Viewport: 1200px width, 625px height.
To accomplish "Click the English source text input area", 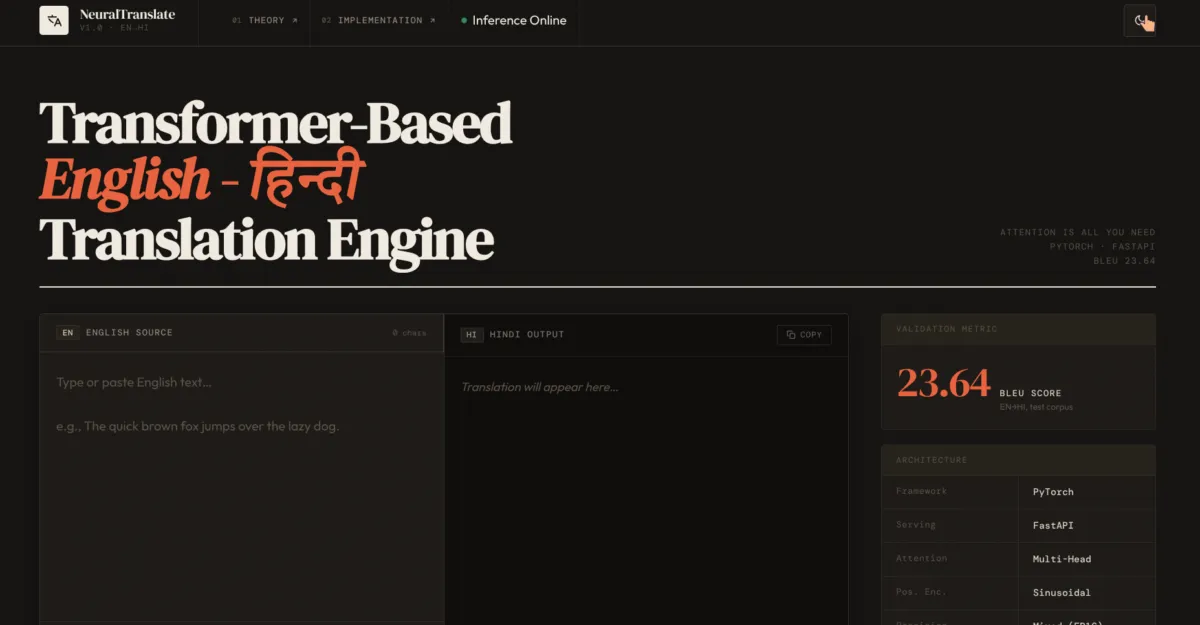I will coord(241,488).
